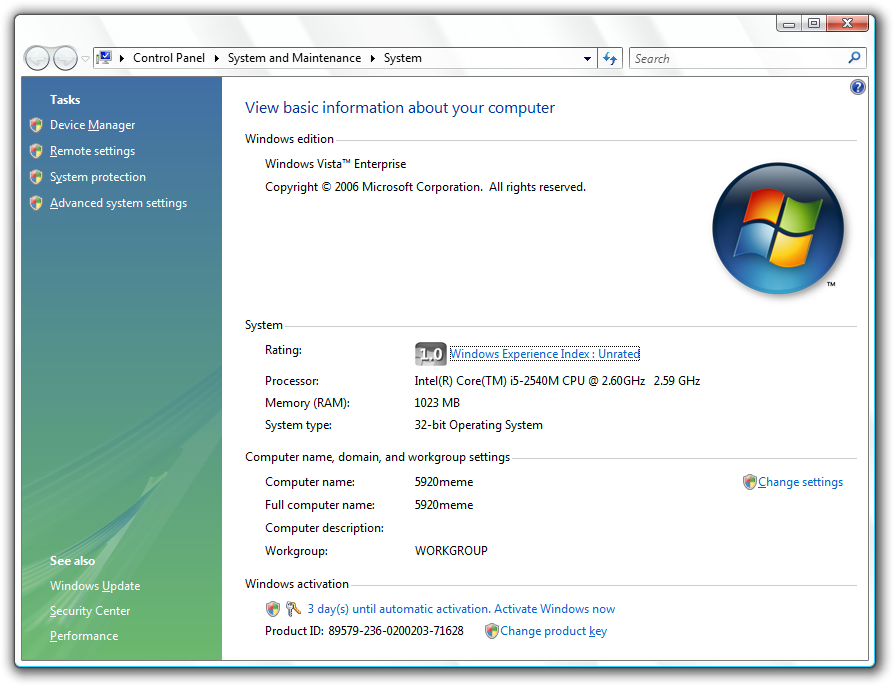The image size is (894, 686).
Task: Select System and Maintenance breadcrumb
Action: point(294,58)
